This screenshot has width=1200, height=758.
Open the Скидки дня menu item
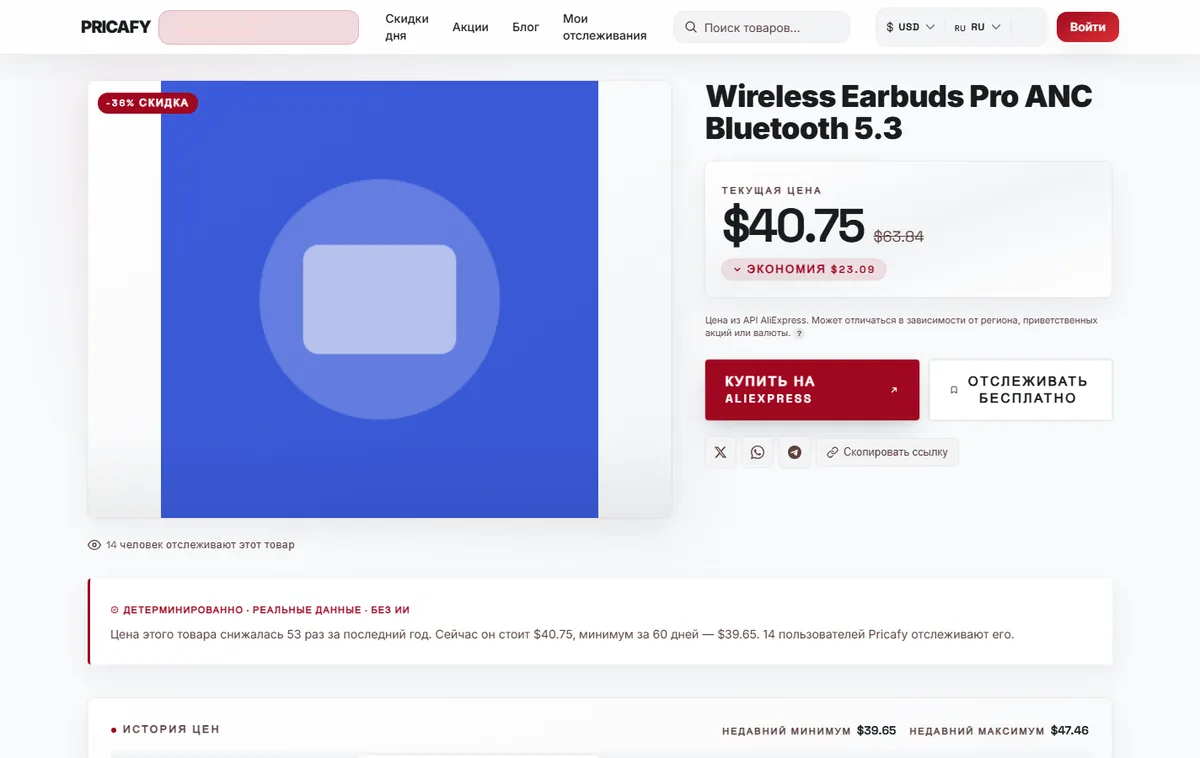(x=407, y=27)
